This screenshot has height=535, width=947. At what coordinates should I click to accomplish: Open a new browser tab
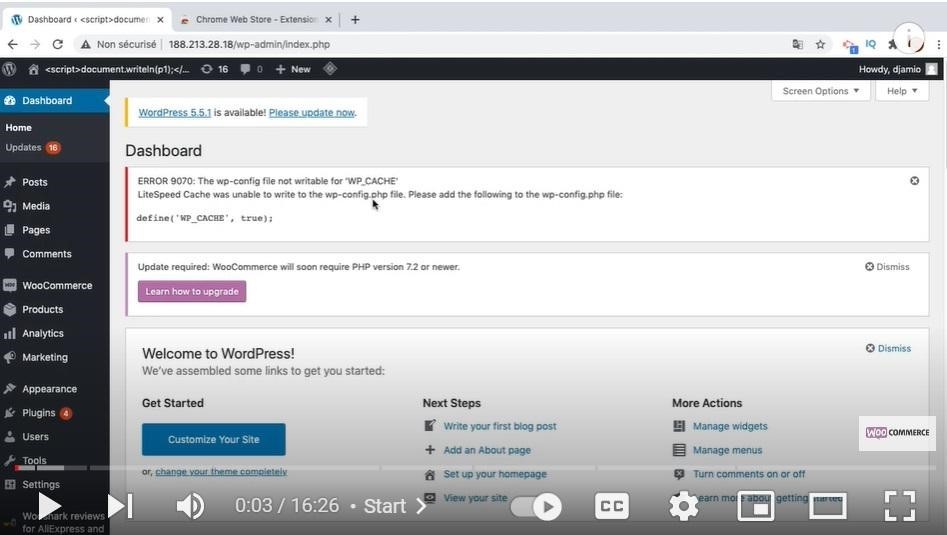pos(355,19)
